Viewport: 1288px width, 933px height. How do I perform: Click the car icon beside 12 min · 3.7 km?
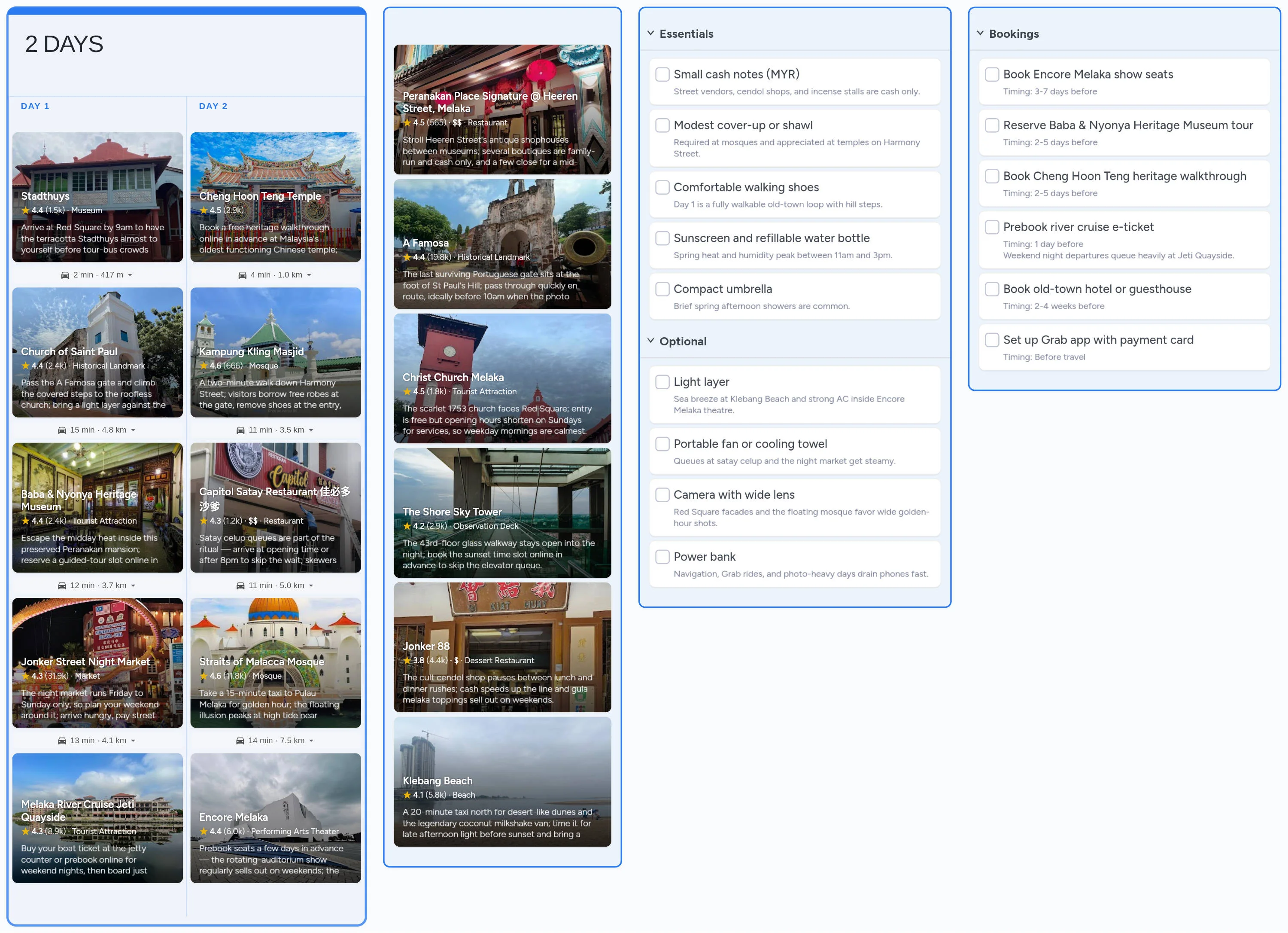[62, 586]
